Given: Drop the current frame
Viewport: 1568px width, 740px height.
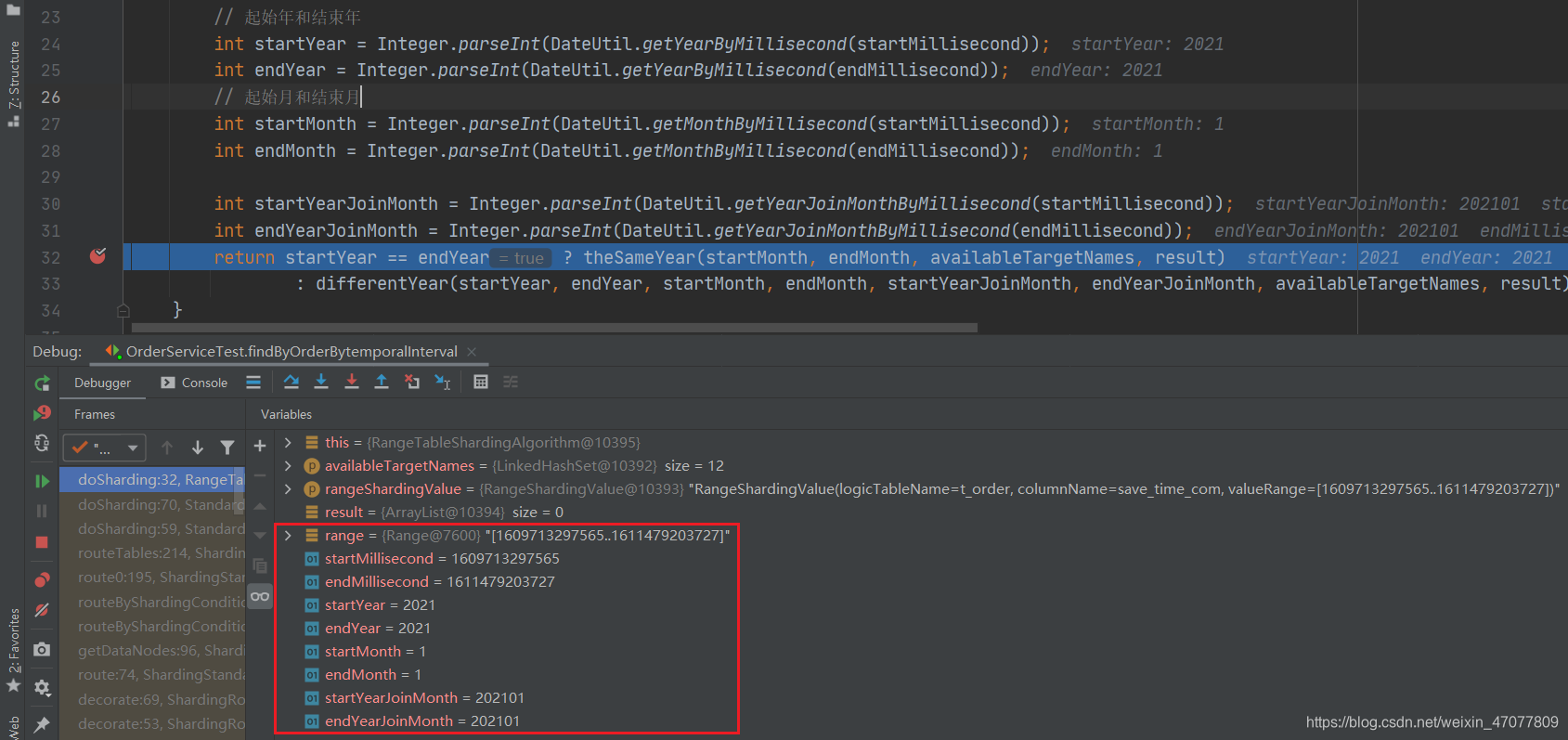Looking at the screenshot, I should pyautogui.click(x=412, y=382).
